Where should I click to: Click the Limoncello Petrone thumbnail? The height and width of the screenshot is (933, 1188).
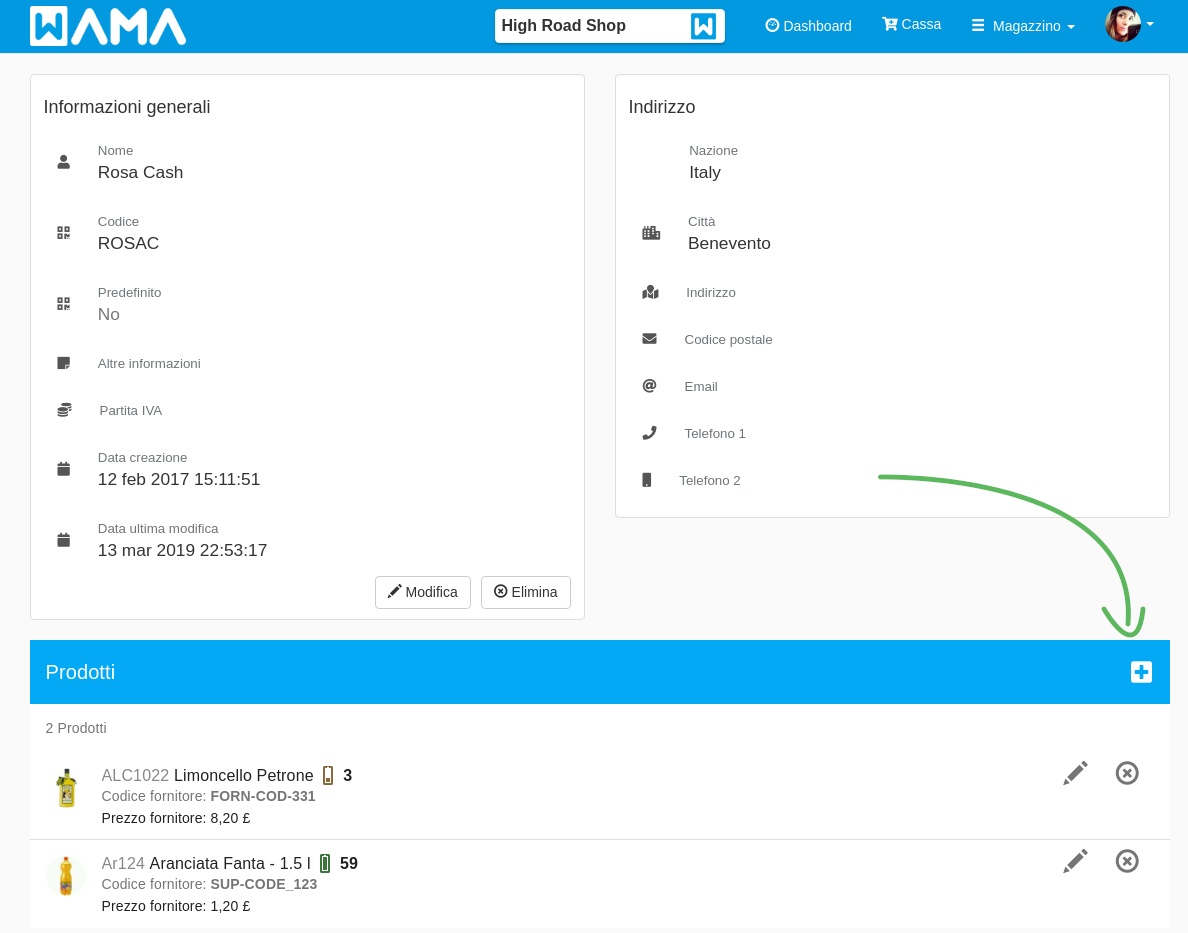(67, 788)
